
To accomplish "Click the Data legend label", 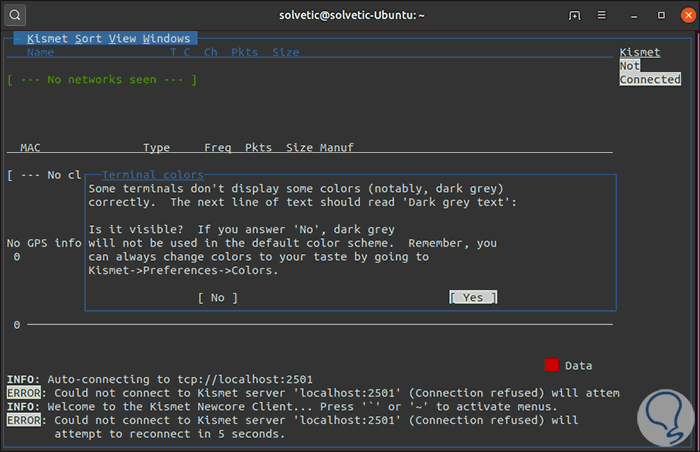I will [x=579, y=366].
